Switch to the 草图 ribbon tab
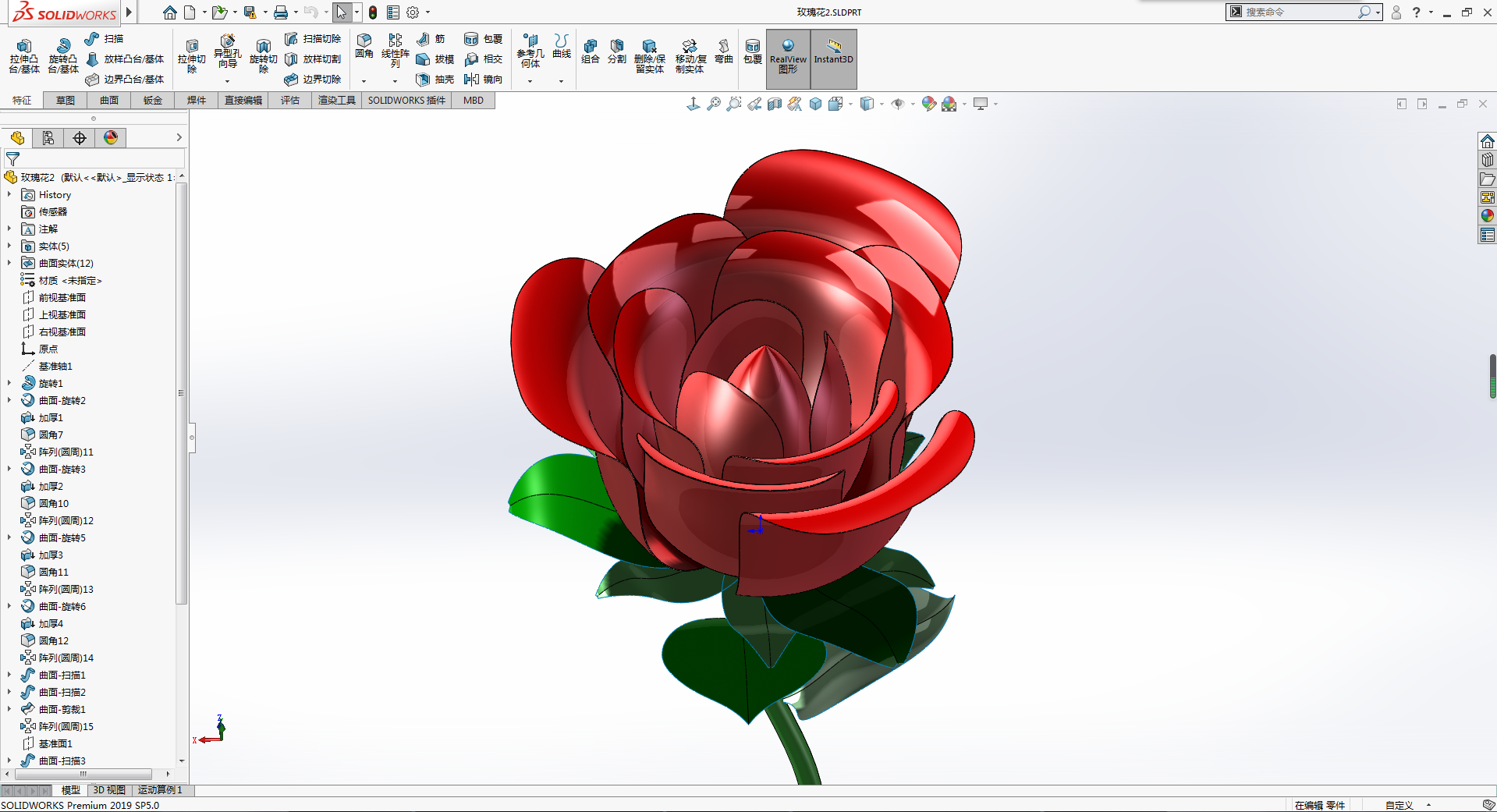 pyautogui.click(x=66, y=101)
